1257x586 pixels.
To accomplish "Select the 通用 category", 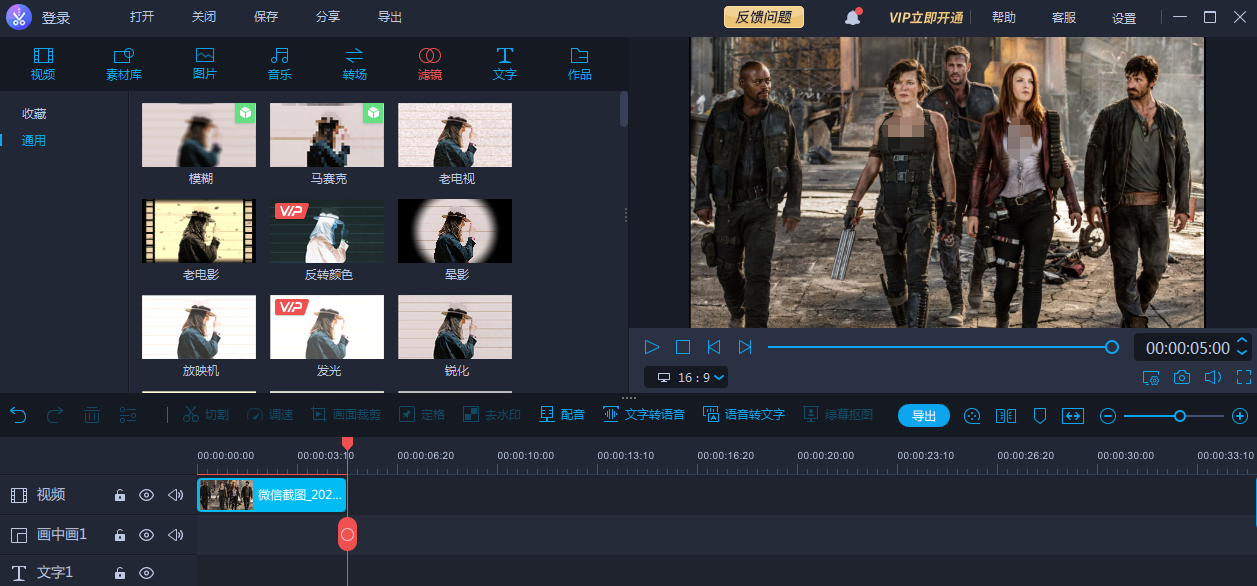I will 34,140.
